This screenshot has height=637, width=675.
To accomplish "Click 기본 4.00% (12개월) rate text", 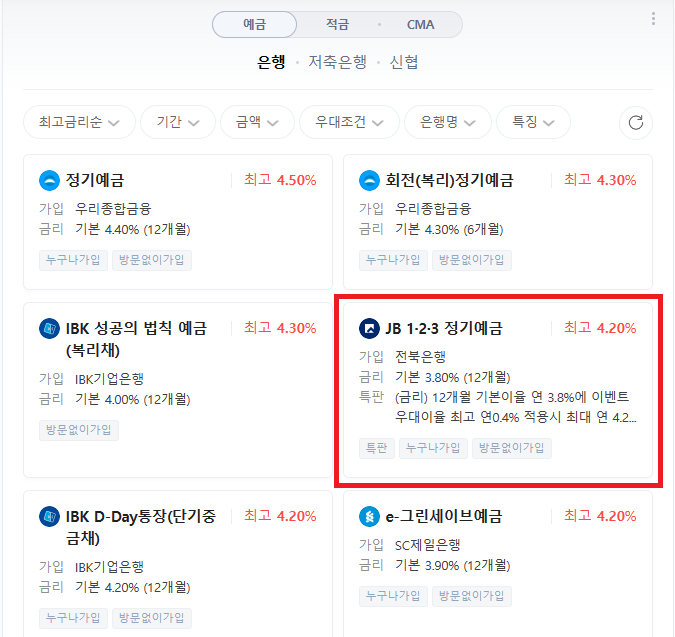I will pos(133,399).
